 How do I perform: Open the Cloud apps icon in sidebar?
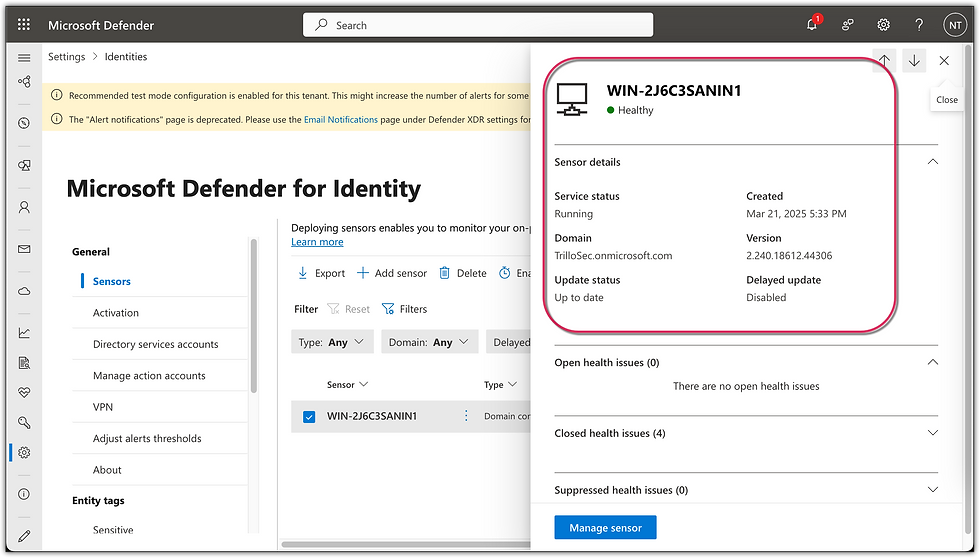[x=24, y=291]
